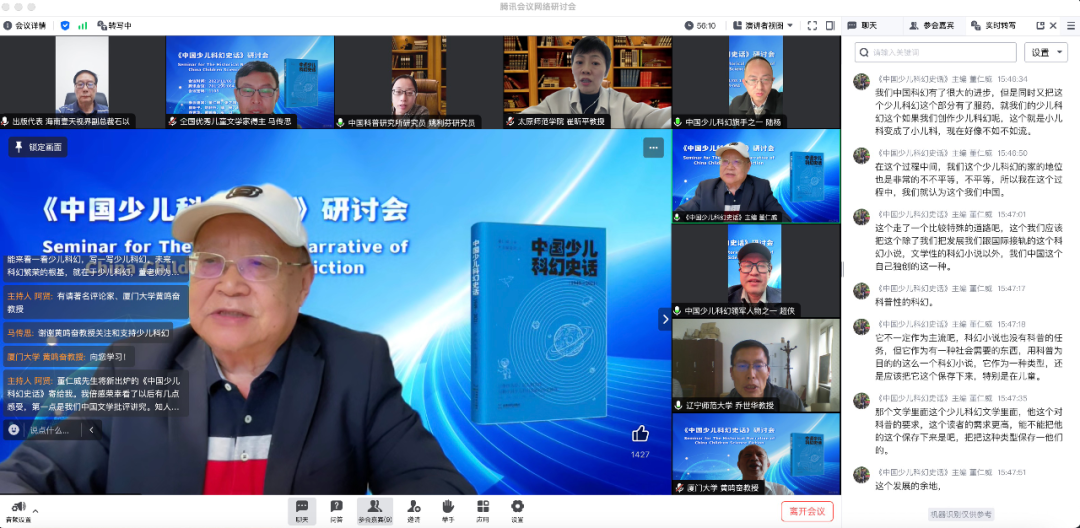This screenshot has width=1080, height=528.
Task: Open the 设置 settings gear icon
Action: click(517, 510)
